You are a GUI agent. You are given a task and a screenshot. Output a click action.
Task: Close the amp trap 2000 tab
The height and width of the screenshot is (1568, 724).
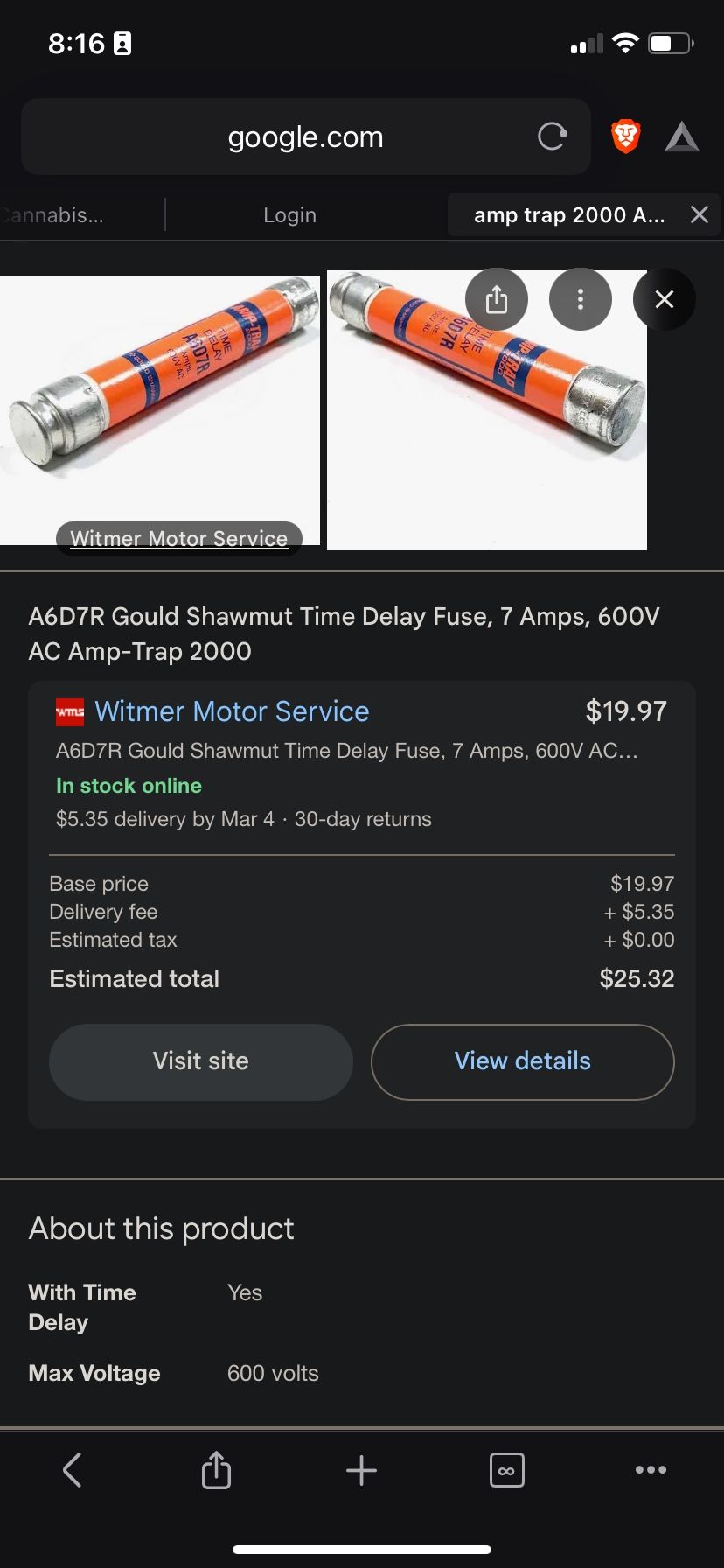(699, 215)
